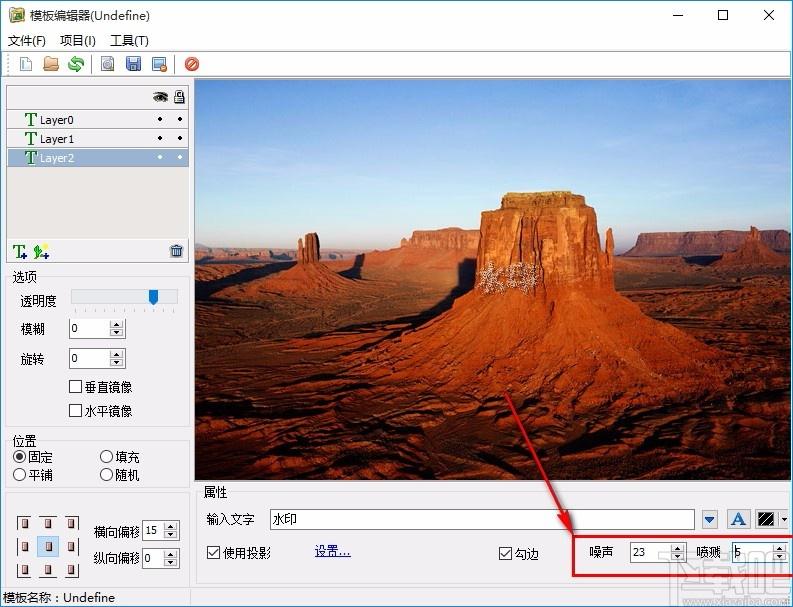Toggle visibility dot for Layer1
Screen dimensions: 793x607
160,138
